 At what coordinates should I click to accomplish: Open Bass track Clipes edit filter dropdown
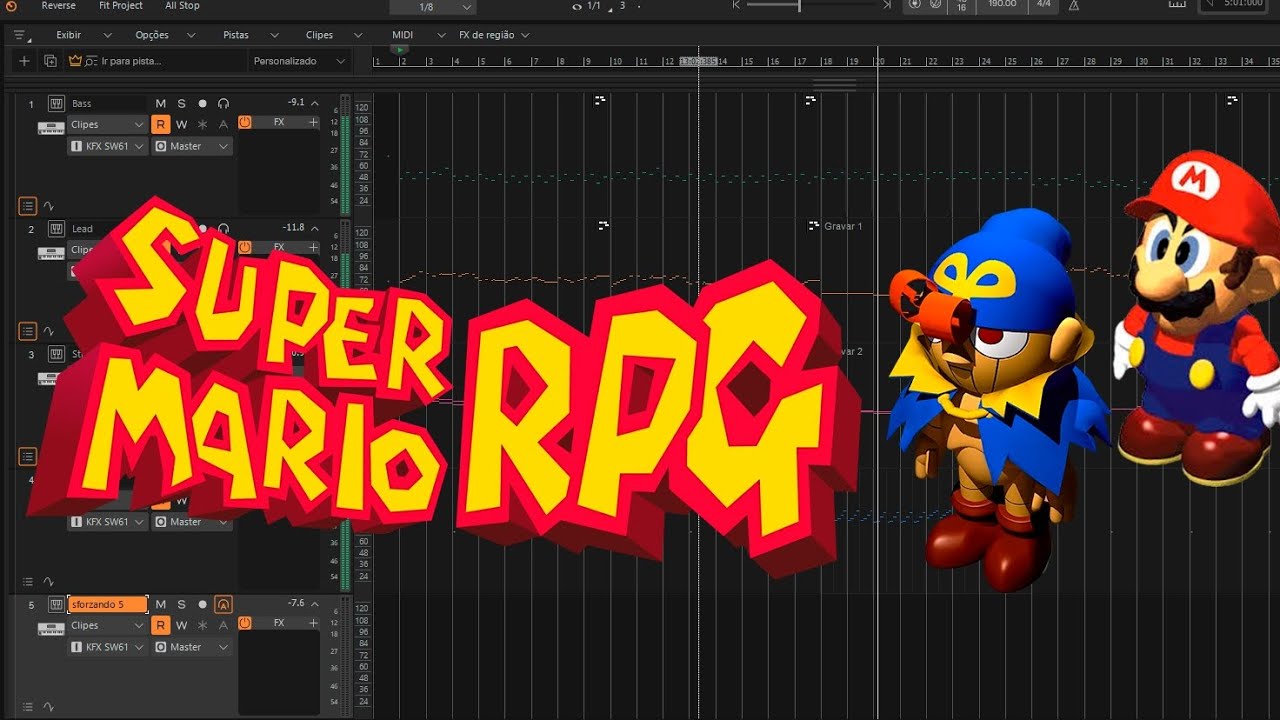point(108,125)
